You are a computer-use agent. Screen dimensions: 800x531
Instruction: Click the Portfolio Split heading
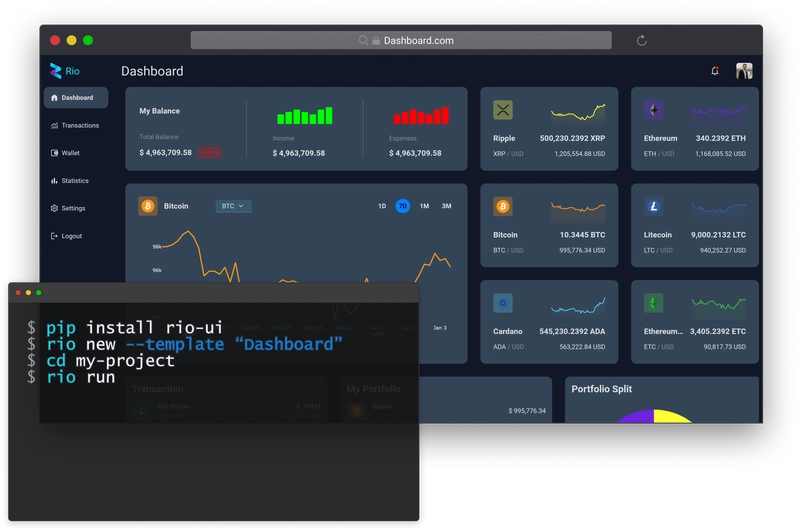[602, 389]
